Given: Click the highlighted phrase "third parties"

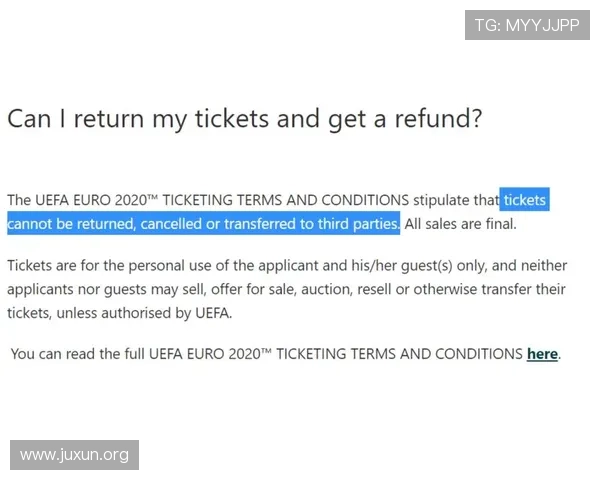Looking at the screenshot, I should pos(358,223).
